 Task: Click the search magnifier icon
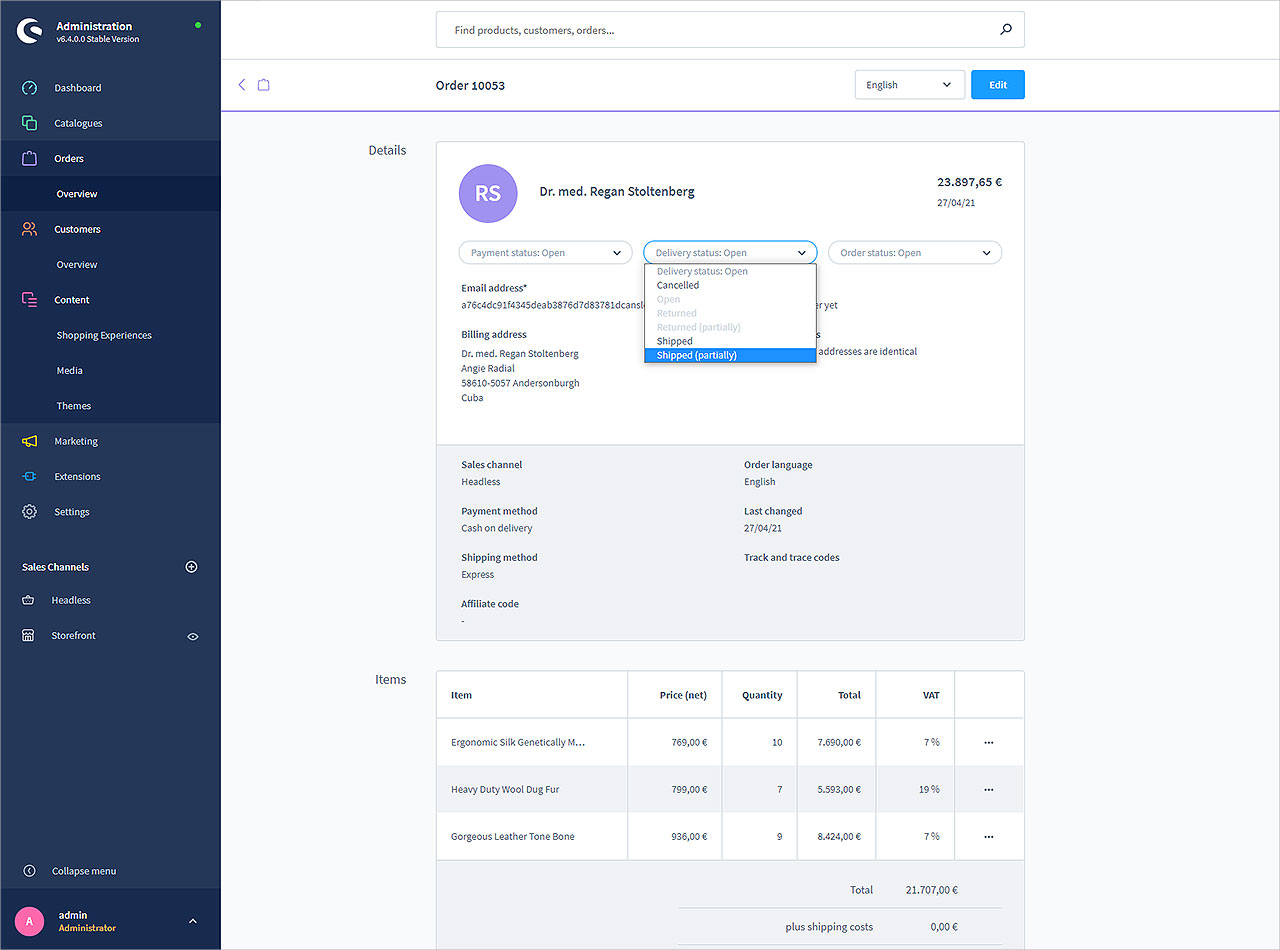1006,30
